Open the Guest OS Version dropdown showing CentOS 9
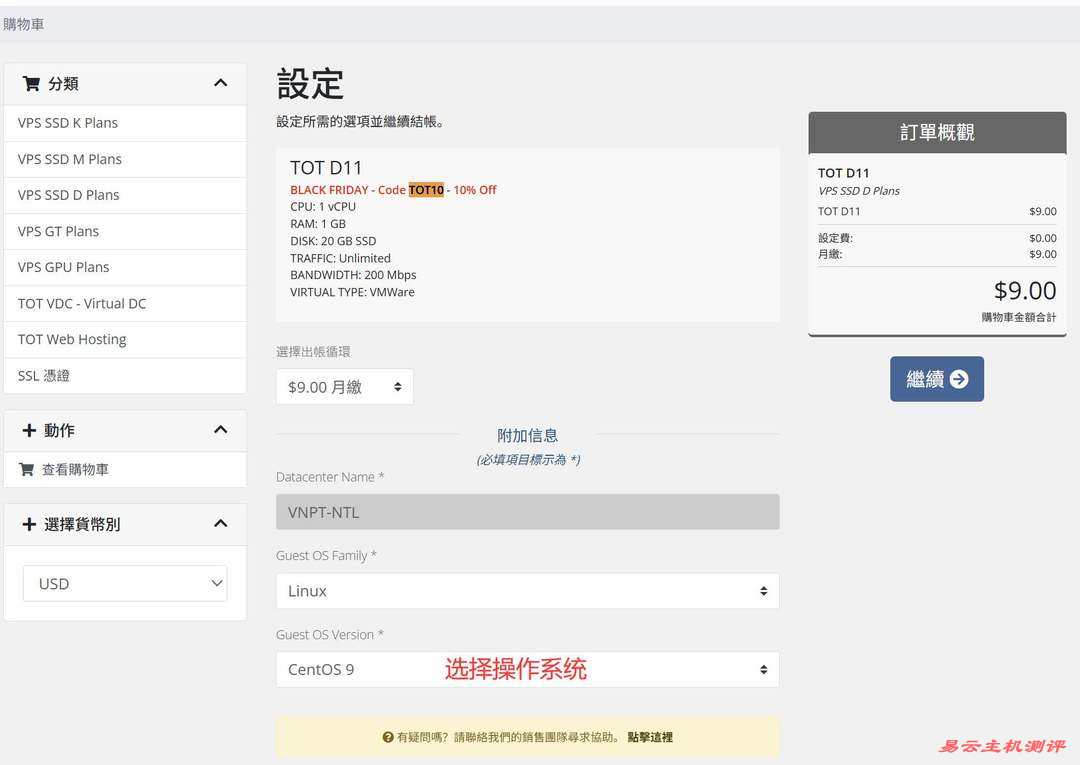 click(528, 669)
